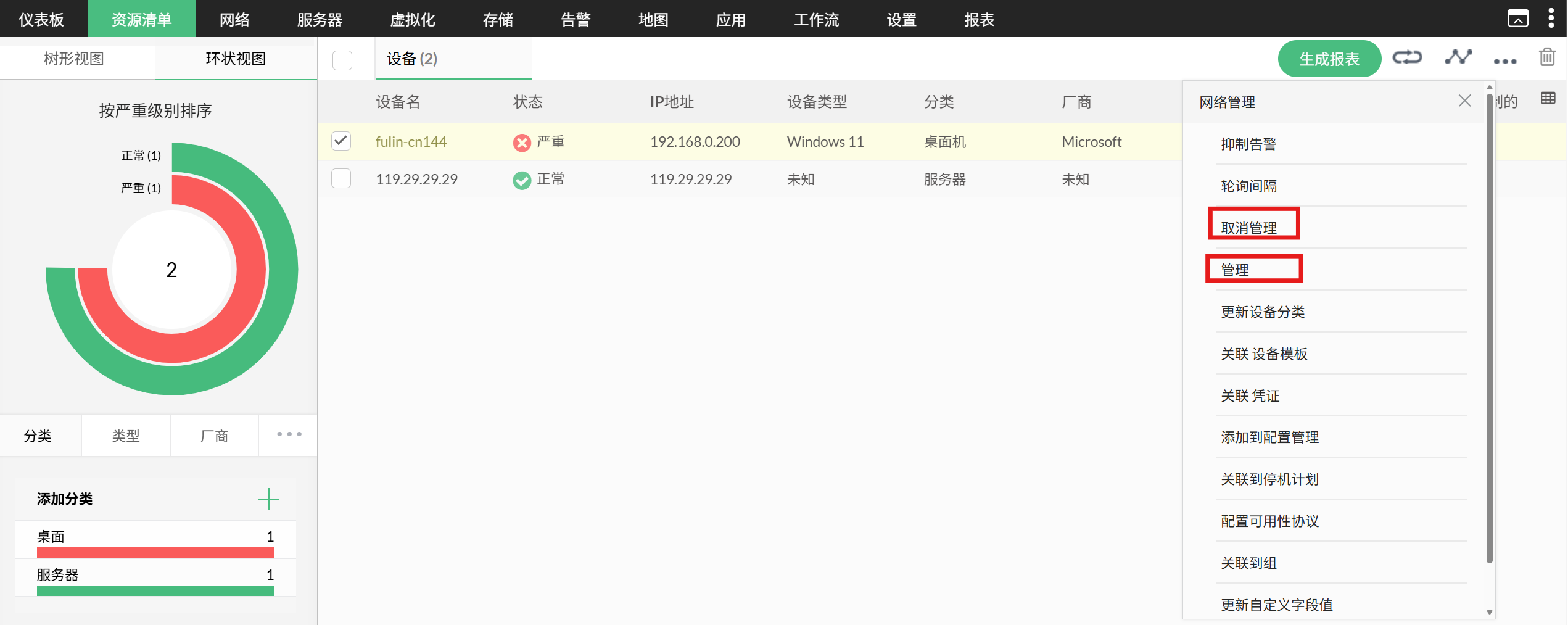Click the 严重 (1) legend label
This screenshot has width=1568, height=625.
141,188
